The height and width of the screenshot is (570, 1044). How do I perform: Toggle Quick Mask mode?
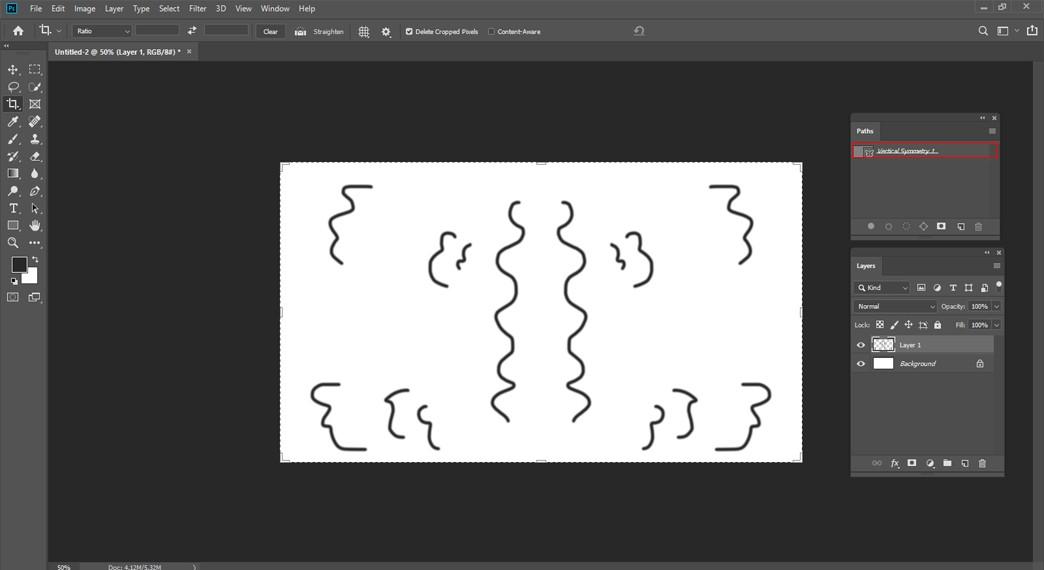coord(13,297)
